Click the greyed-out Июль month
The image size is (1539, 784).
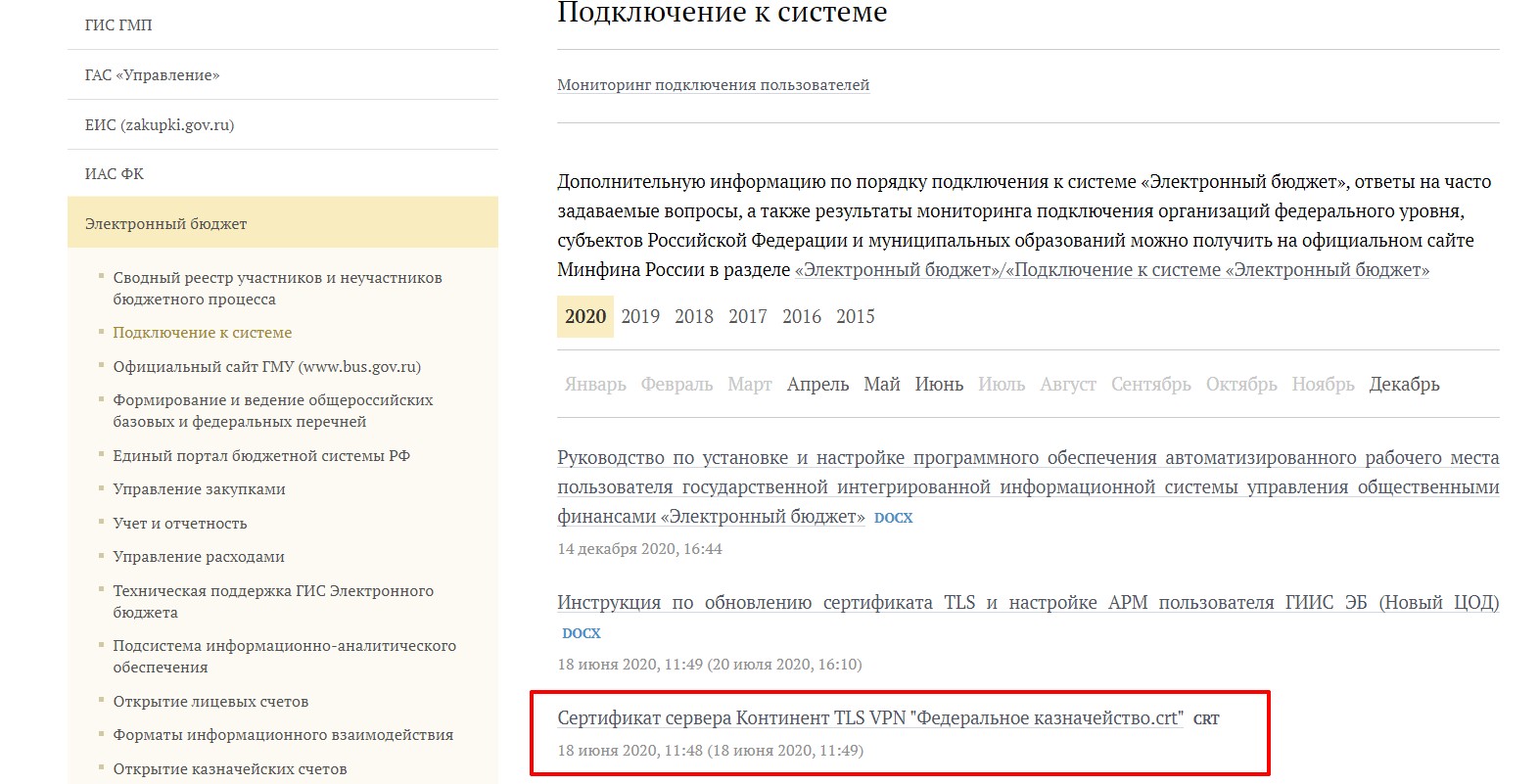pos(1002,384)
